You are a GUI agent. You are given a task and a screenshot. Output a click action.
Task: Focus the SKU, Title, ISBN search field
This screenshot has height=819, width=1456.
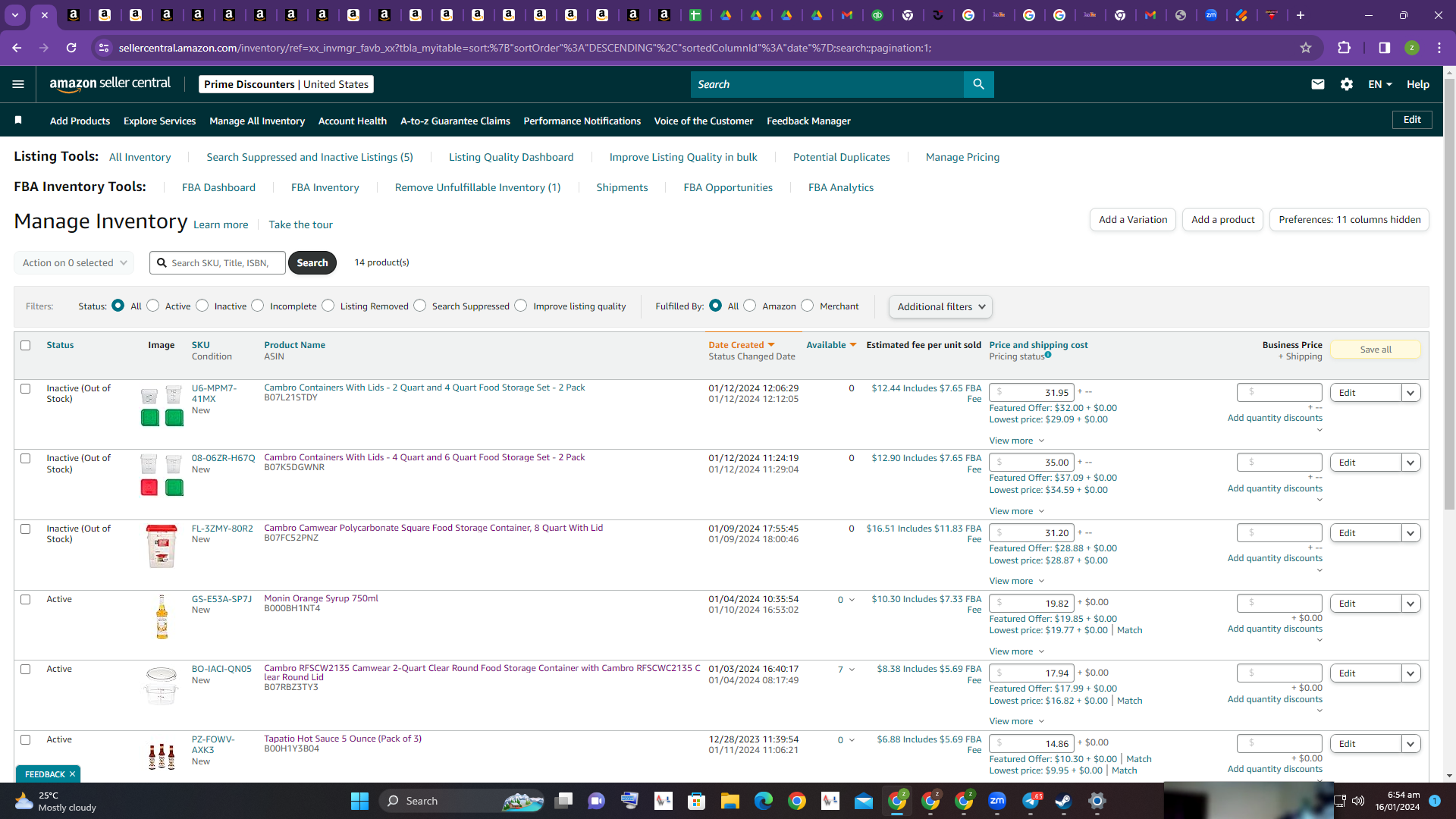click(x=218, y=263)
